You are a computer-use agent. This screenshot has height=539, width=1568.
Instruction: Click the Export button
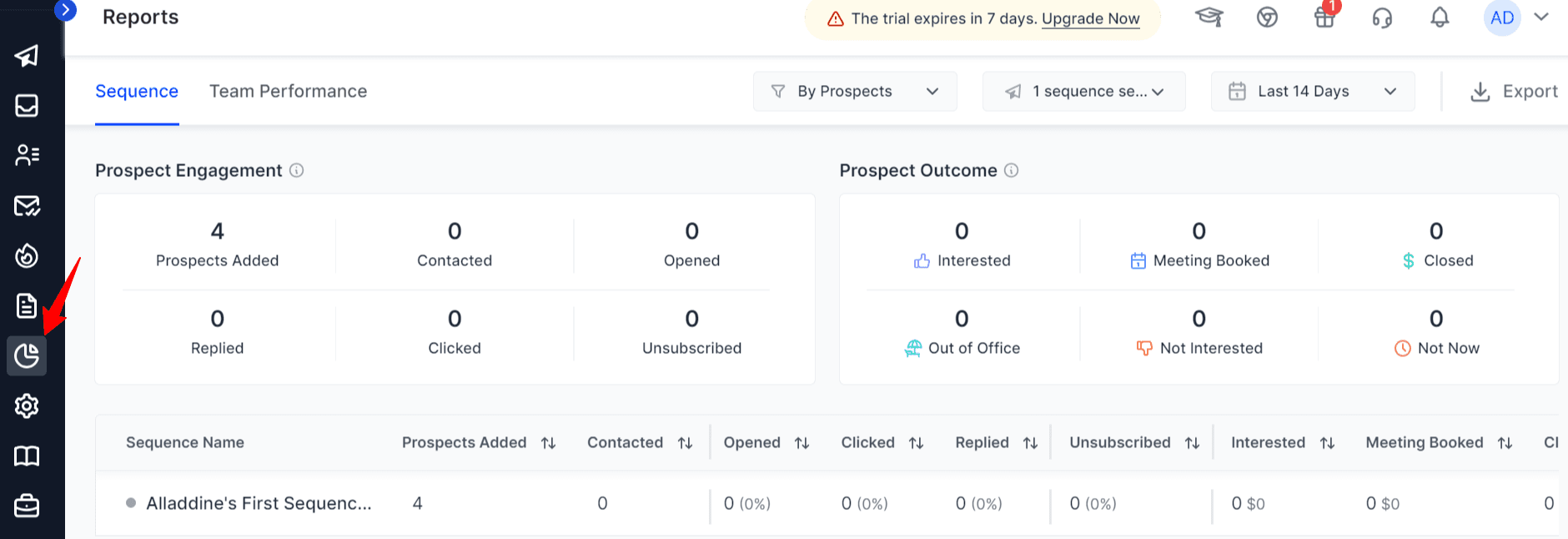click(x=1513, y=91)
